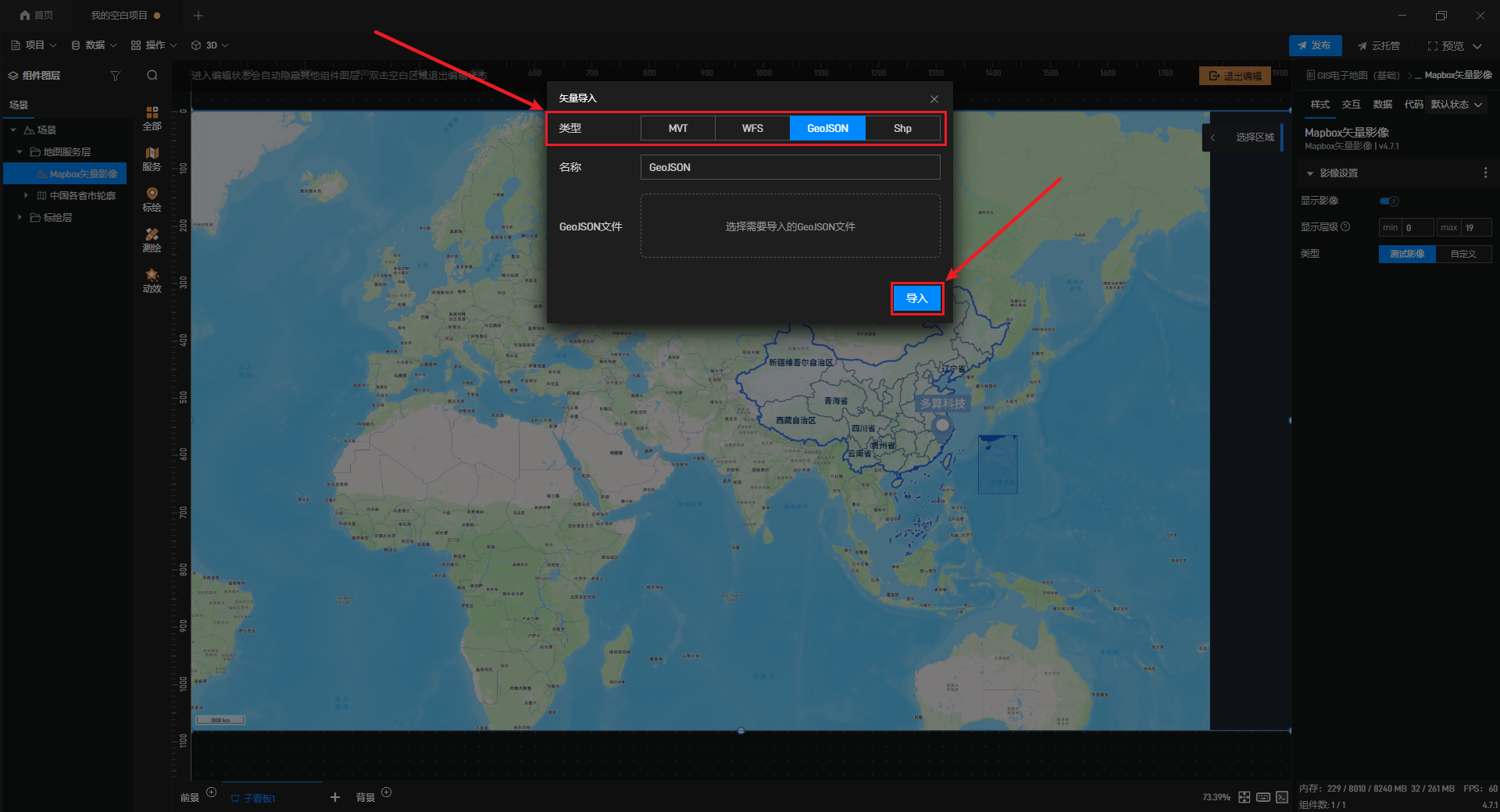Viewport: 1500px width, 812px height.
Task: Choose the MVT type option
Action: (678, 128)
